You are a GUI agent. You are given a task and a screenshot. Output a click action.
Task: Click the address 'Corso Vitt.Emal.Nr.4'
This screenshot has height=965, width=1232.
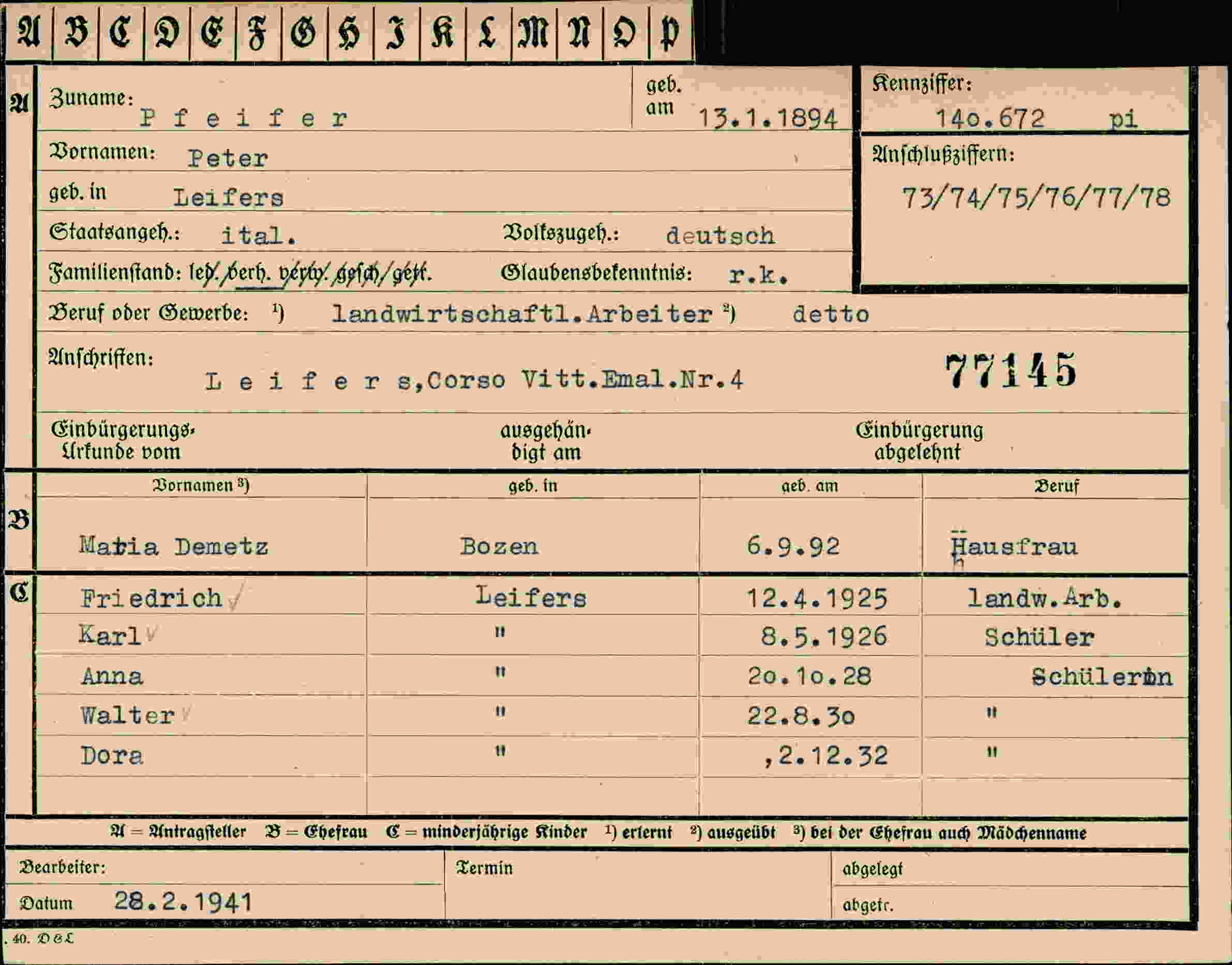click(585, 380)
